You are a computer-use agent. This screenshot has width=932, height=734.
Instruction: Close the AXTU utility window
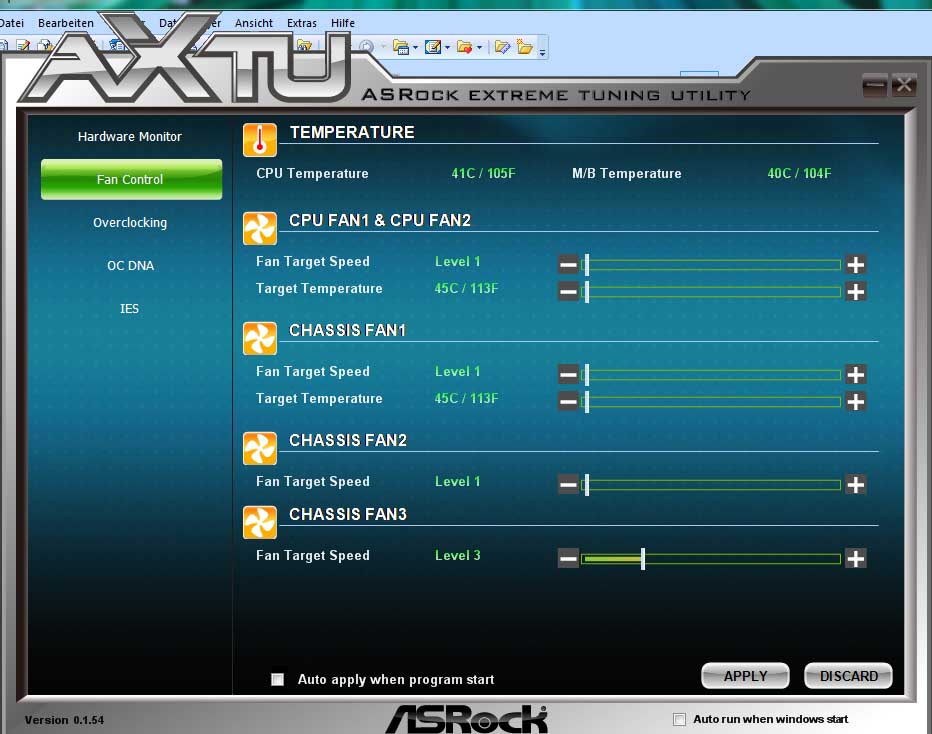[x=903, y=86]
